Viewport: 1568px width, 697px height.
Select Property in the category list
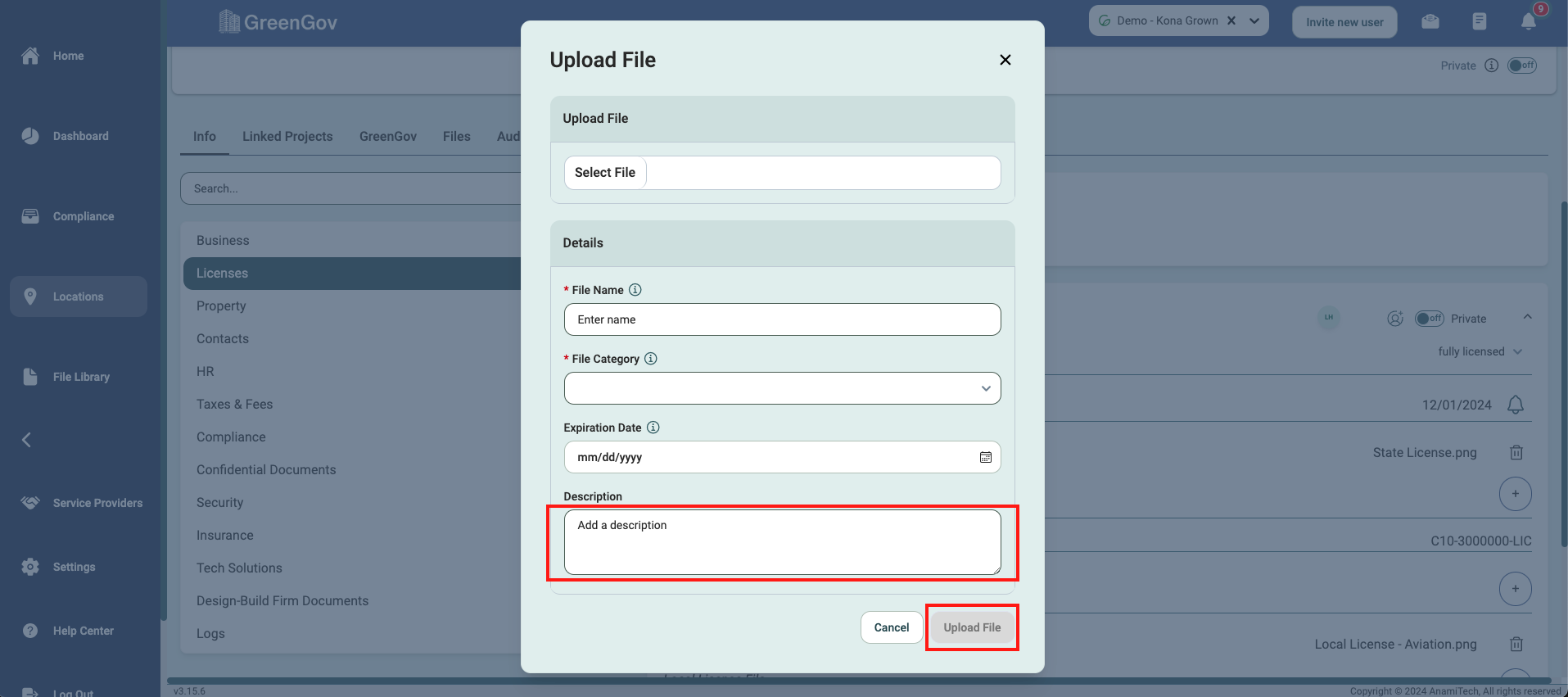[221, 306]
